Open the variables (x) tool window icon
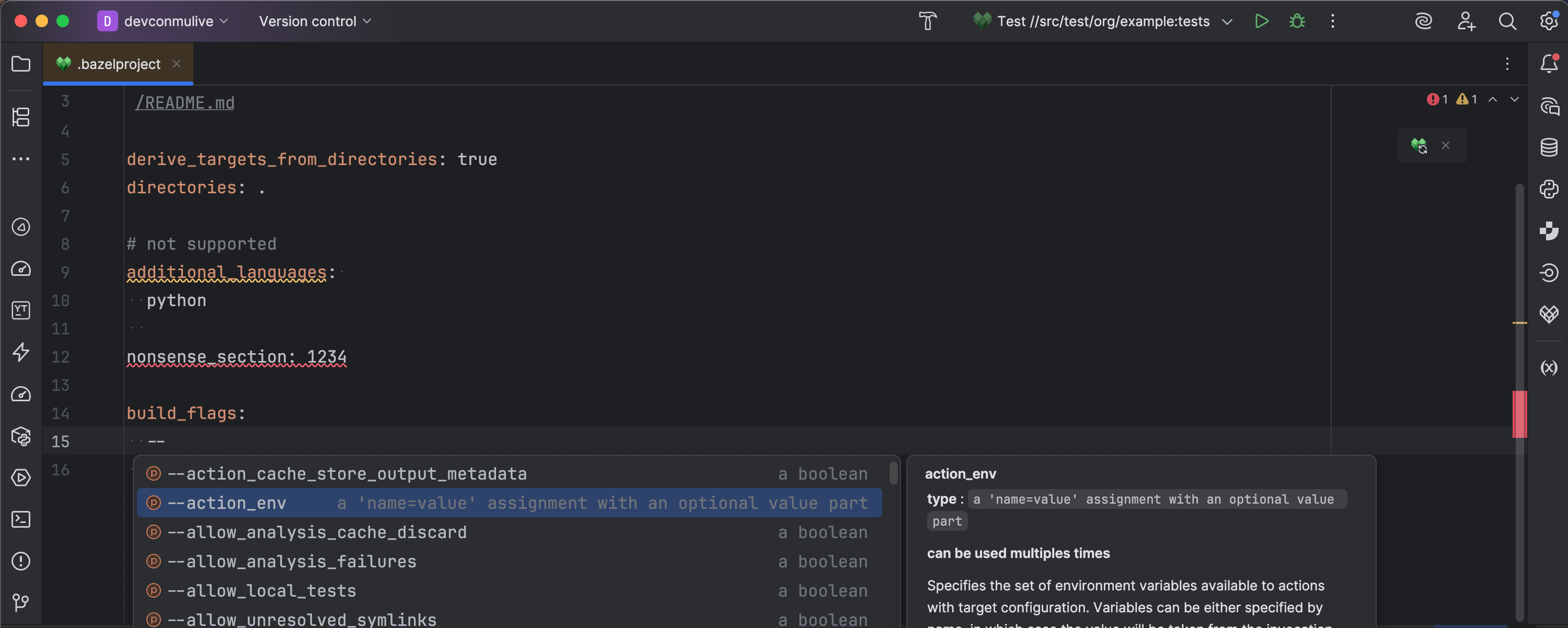The width and height of the screenshot is (1568, 628). click(1549, 367)
